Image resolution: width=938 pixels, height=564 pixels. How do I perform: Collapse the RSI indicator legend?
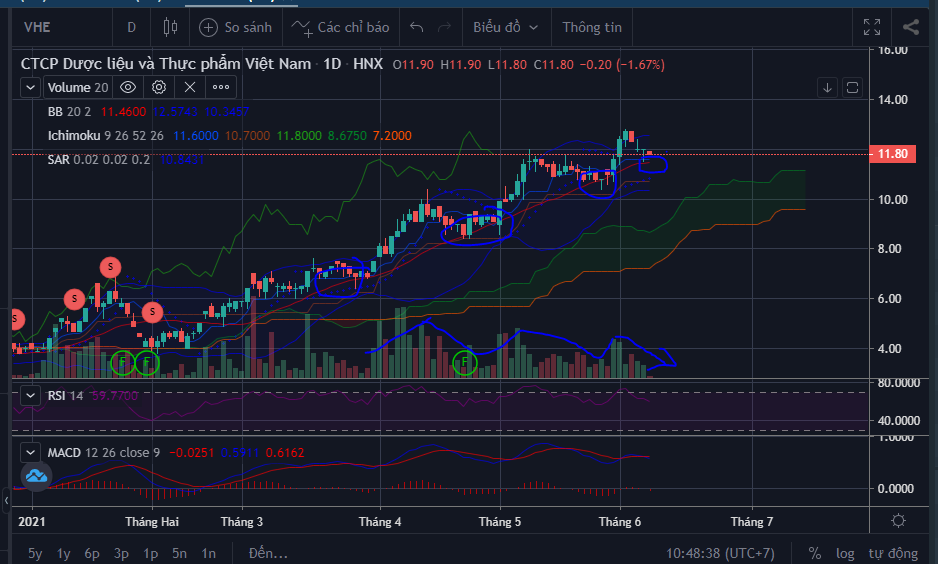(x=32, y=395)
